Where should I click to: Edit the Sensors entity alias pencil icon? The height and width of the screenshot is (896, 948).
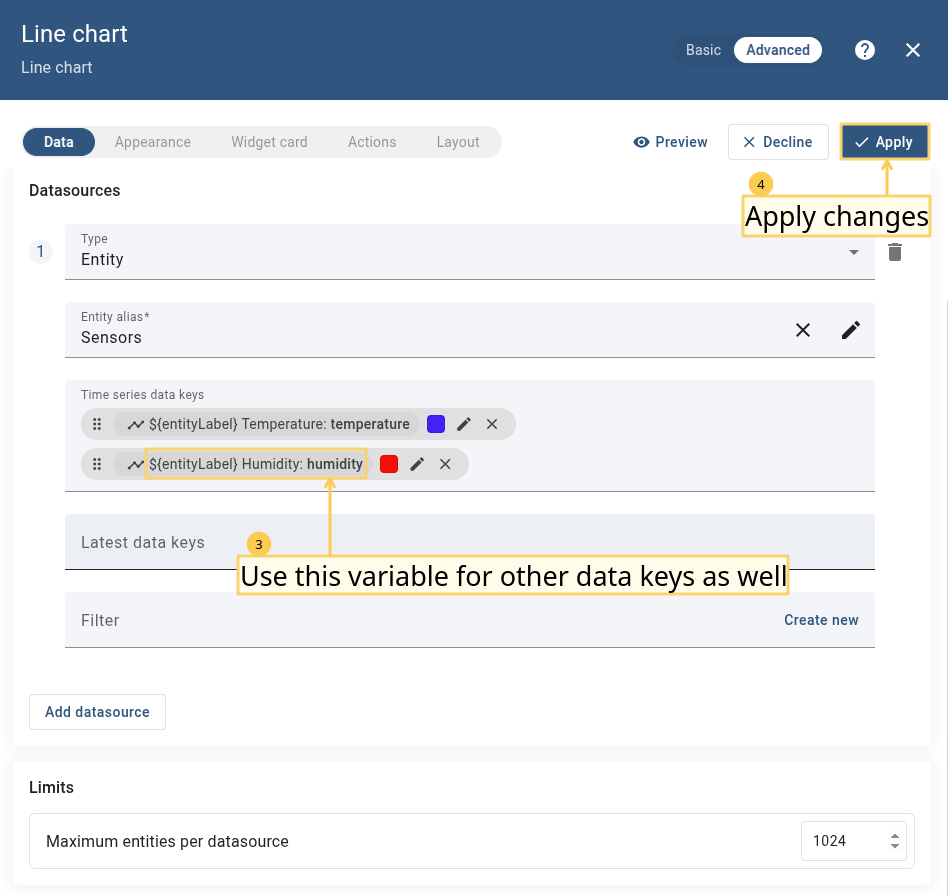[x=850, y=330]
